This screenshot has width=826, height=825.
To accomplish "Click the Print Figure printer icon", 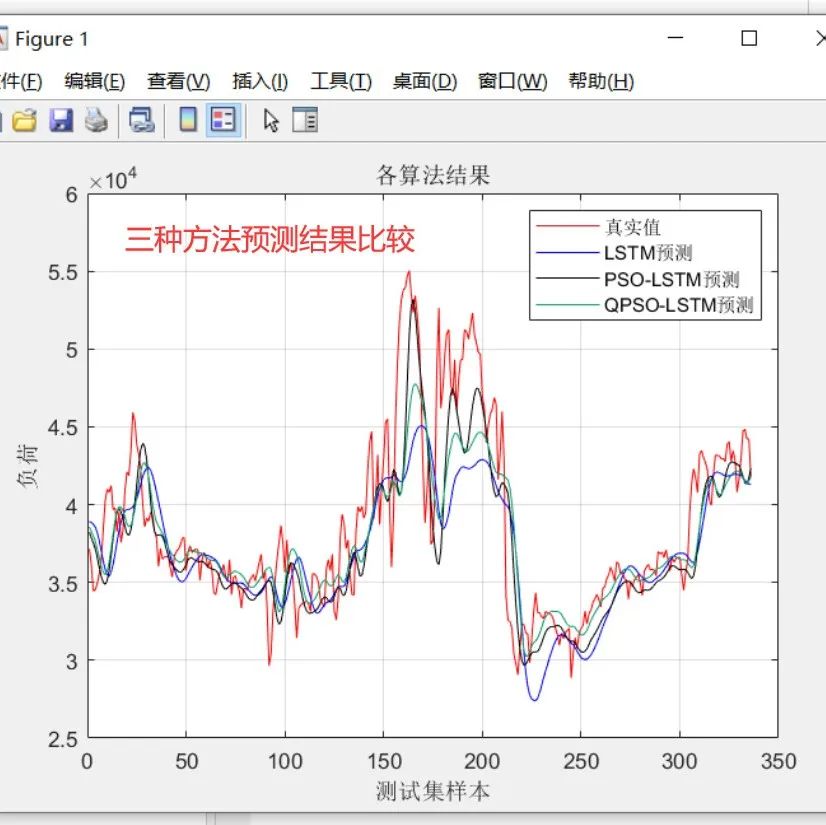I will tap(96, 121).
